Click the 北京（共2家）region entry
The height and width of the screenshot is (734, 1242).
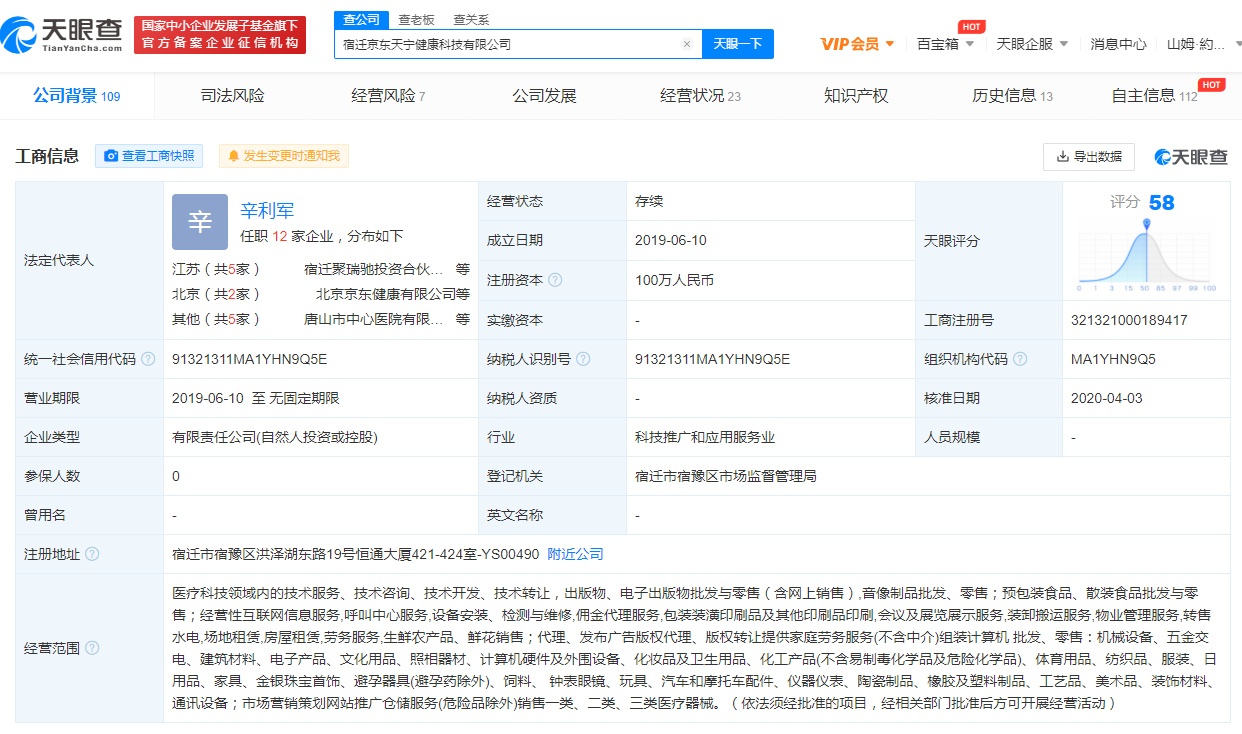[x=217, y=294]
